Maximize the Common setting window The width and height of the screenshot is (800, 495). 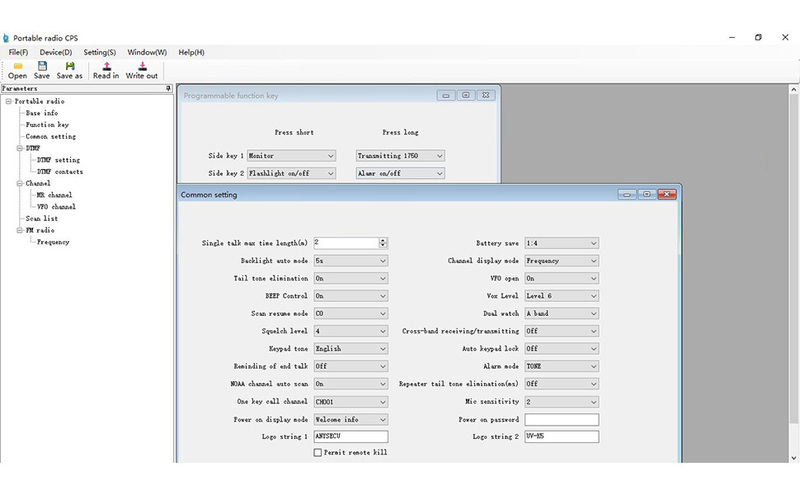coord(646,194)
